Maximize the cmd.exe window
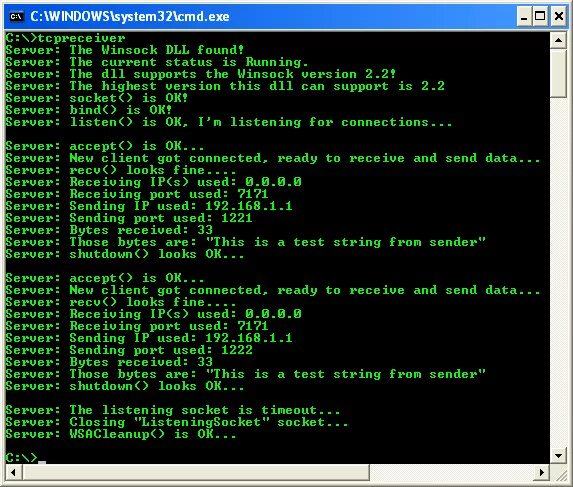573x487 pixels. [x=540, y=17]
